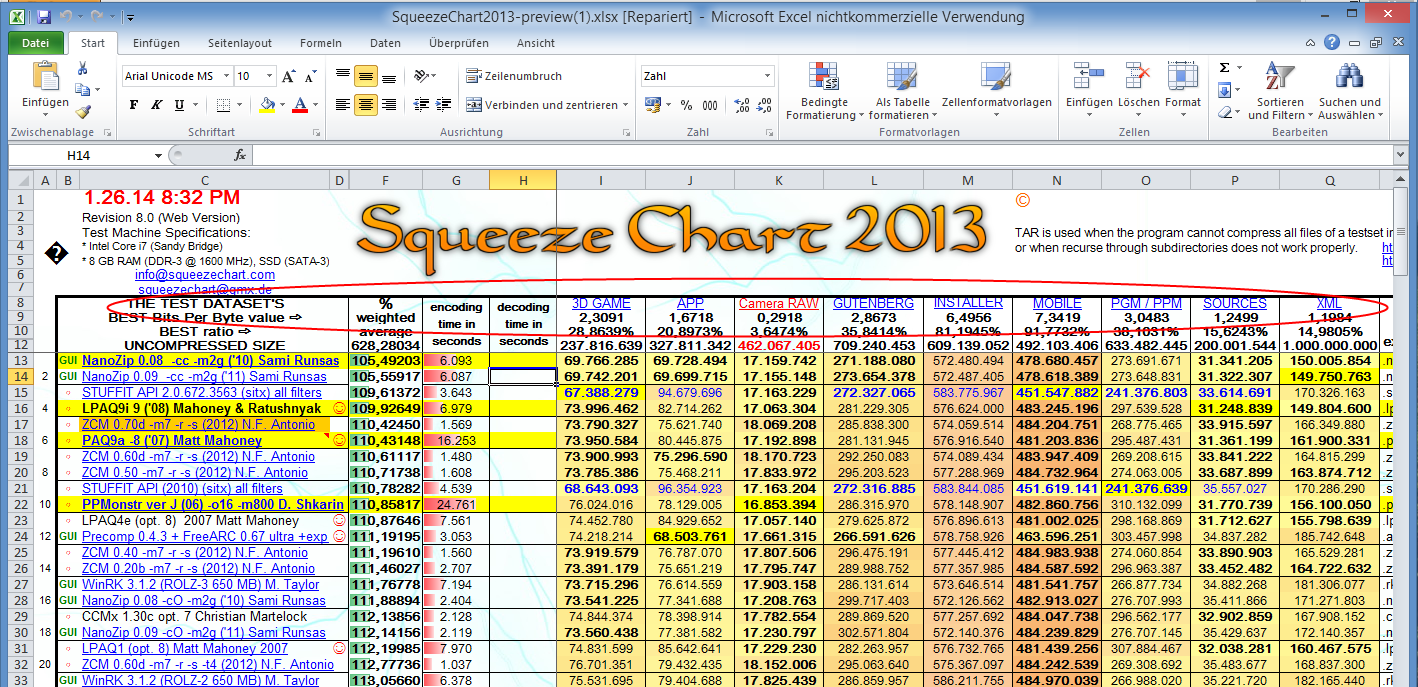The height and width of the screenshot is (687, 1418).
Task: Open the Datei tab
Action: coord(36,43)
